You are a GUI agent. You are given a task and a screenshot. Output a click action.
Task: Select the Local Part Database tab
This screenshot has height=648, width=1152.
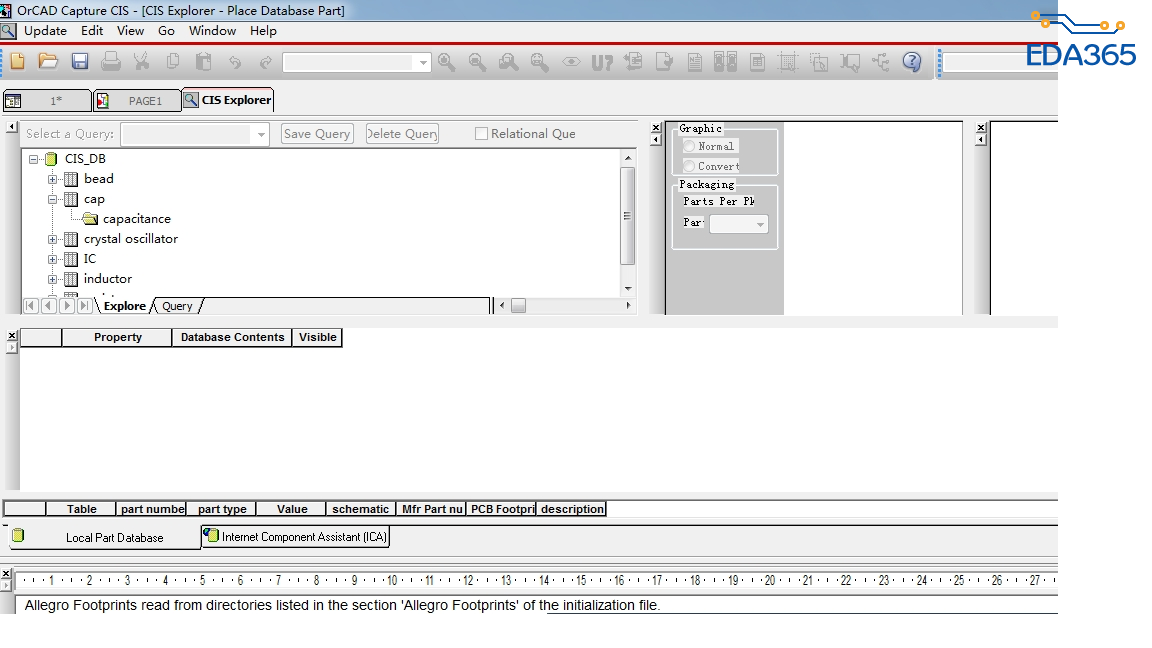104,537
